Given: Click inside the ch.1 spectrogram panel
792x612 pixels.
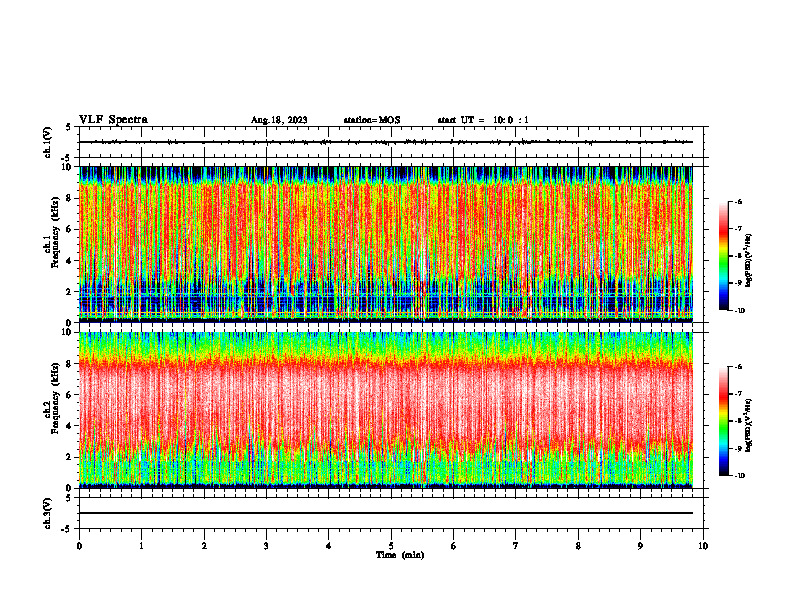Looking at the screenshot, I should (386, 244).
